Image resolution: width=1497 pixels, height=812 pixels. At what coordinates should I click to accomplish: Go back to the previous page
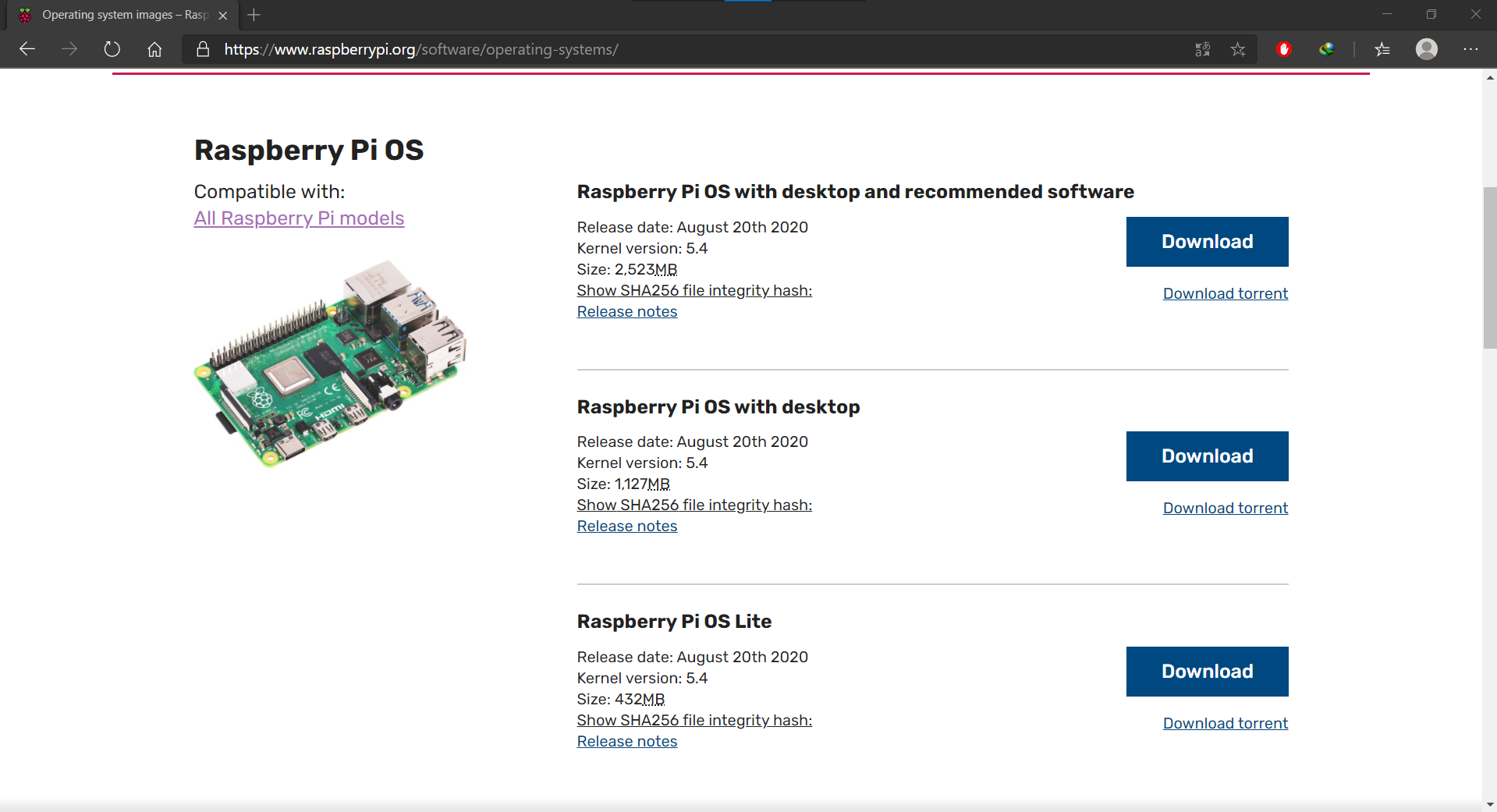[x=27, y=49]
